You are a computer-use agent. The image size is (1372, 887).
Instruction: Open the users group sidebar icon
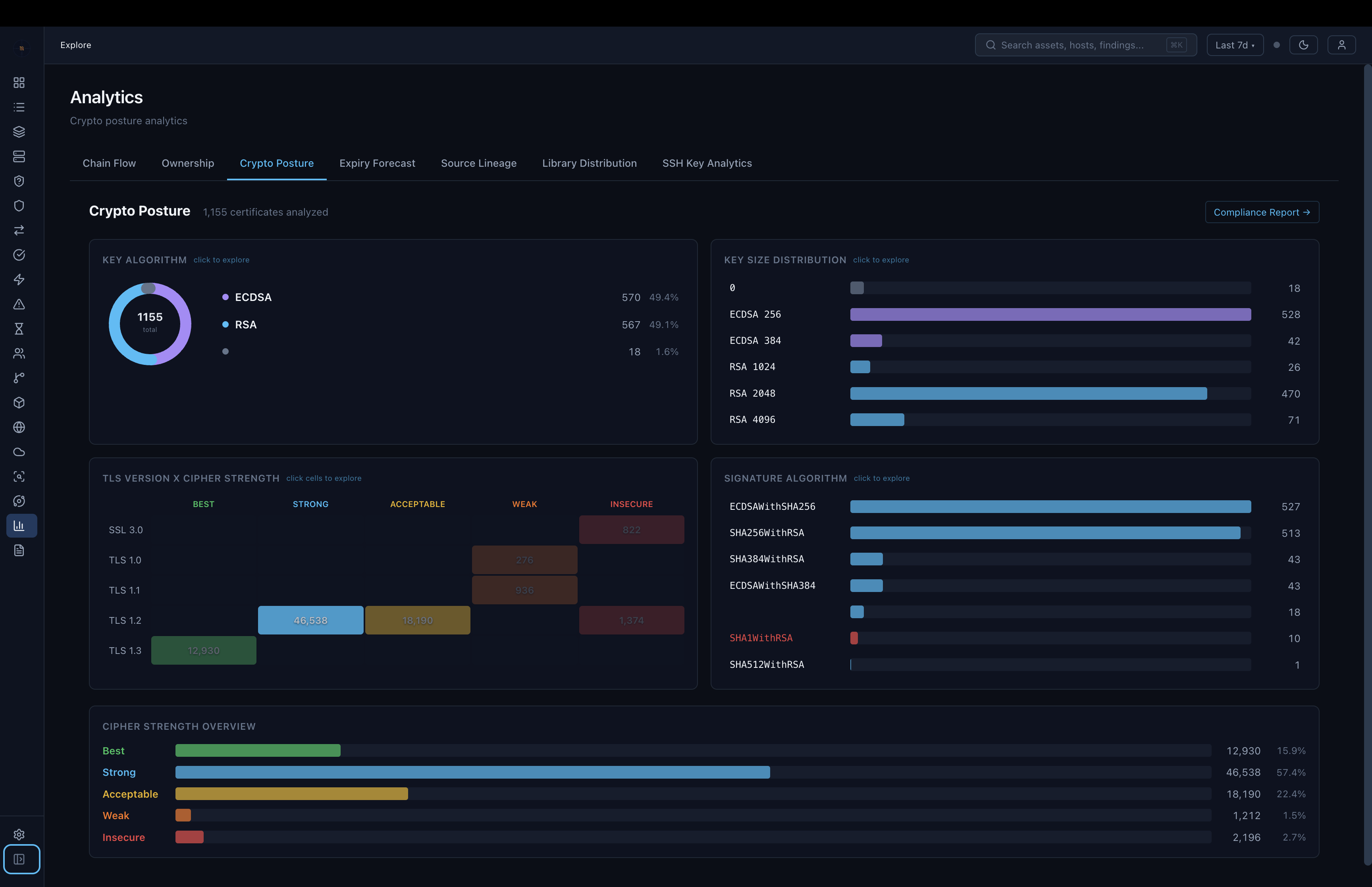pyautogui.click(x=19, y=353)
